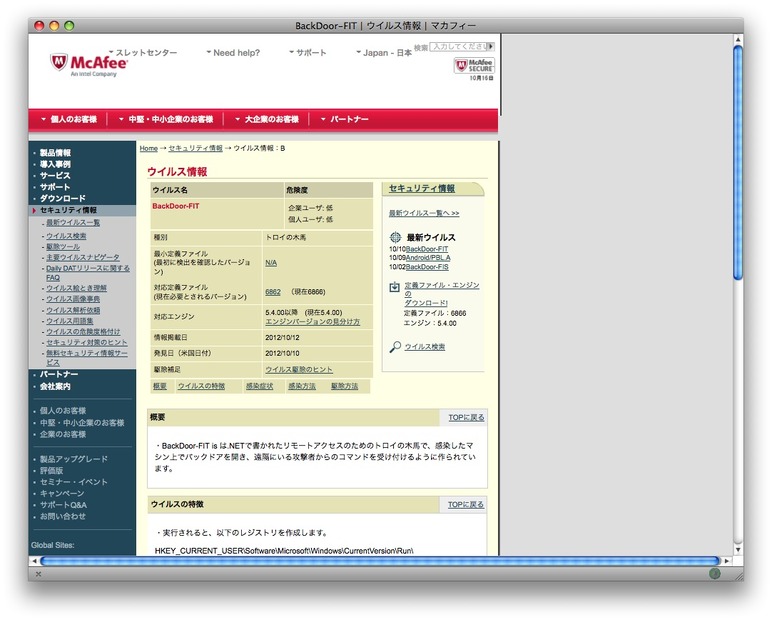
Task: Click the magnifier icon beside ウイルス検索
Action: [395, 347]
